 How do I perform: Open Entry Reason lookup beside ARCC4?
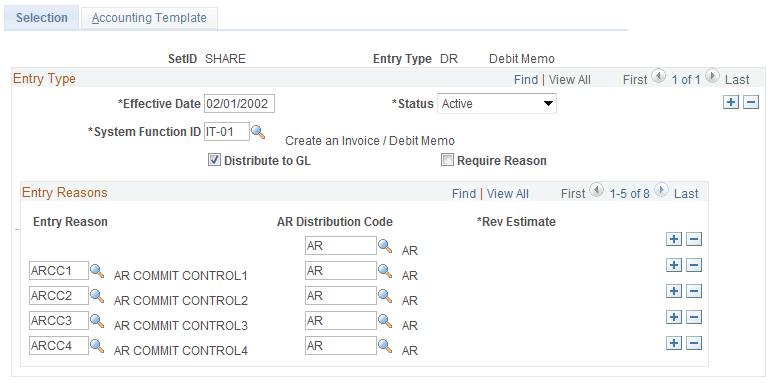(97, 346)
